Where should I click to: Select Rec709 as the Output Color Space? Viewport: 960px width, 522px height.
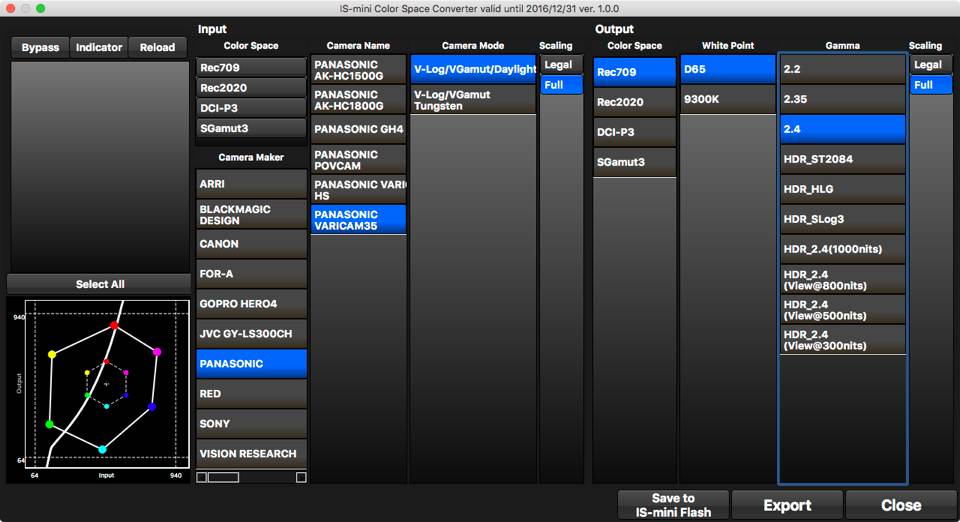pyautogui.click(x=634, y=72)
